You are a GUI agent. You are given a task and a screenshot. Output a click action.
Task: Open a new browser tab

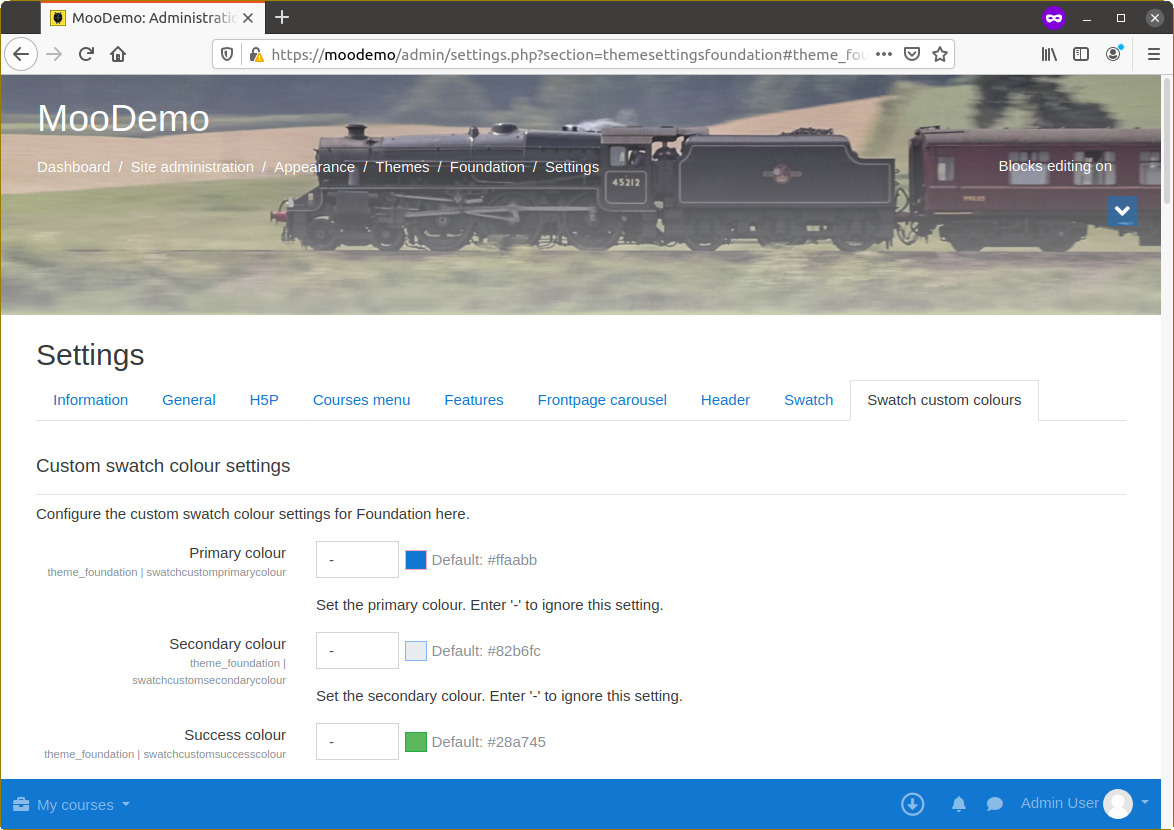pos(282,17)
